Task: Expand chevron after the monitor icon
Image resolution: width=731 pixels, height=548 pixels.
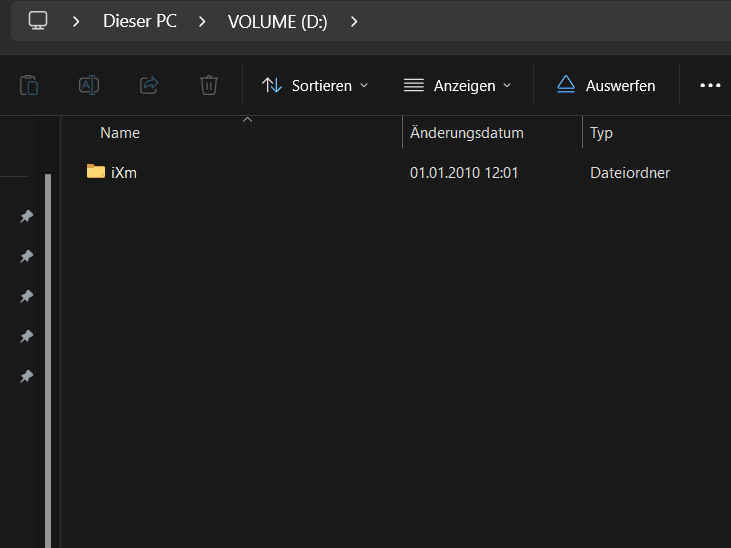Action: 76,21
